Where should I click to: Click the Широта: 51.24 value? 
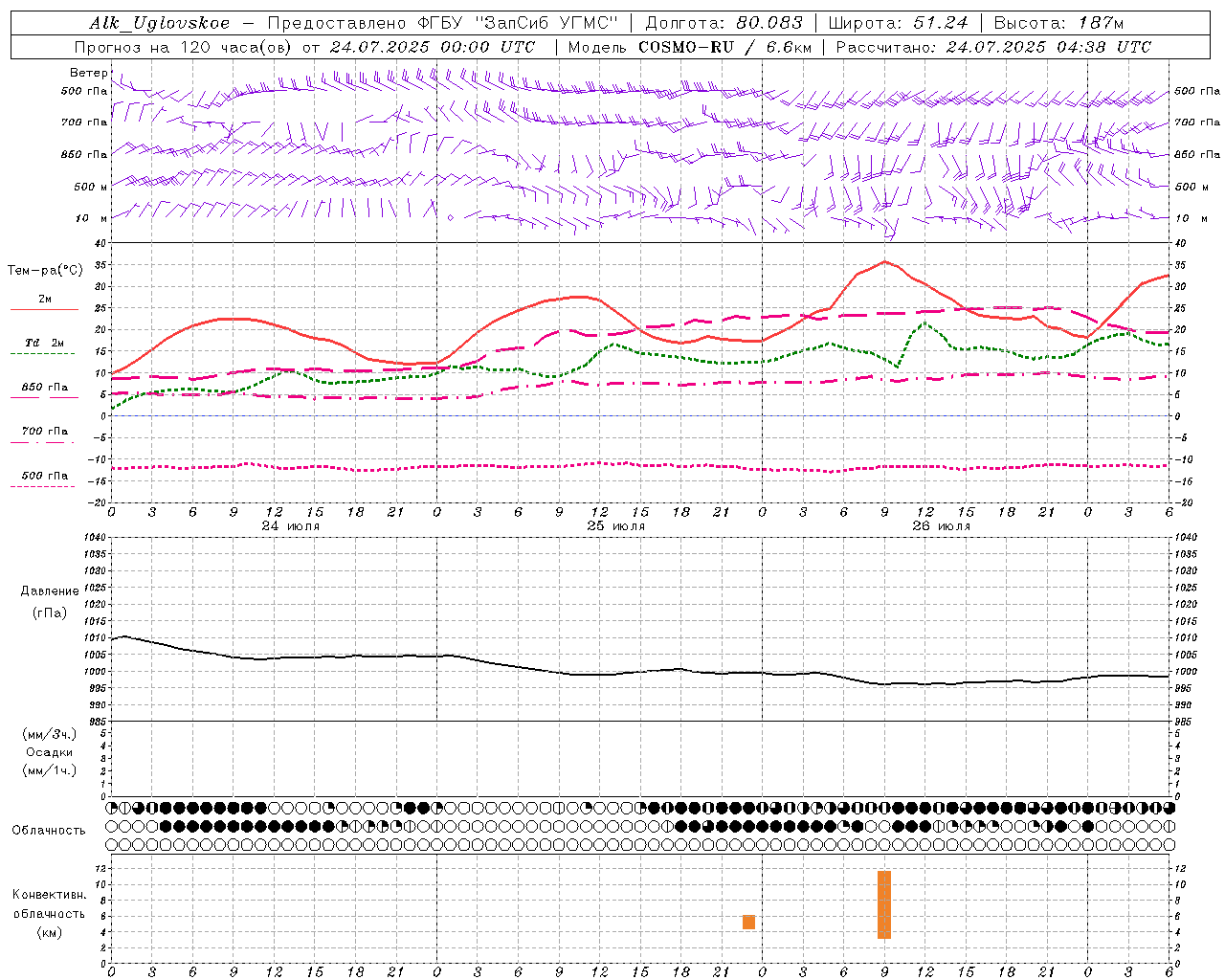click(898, 23)
